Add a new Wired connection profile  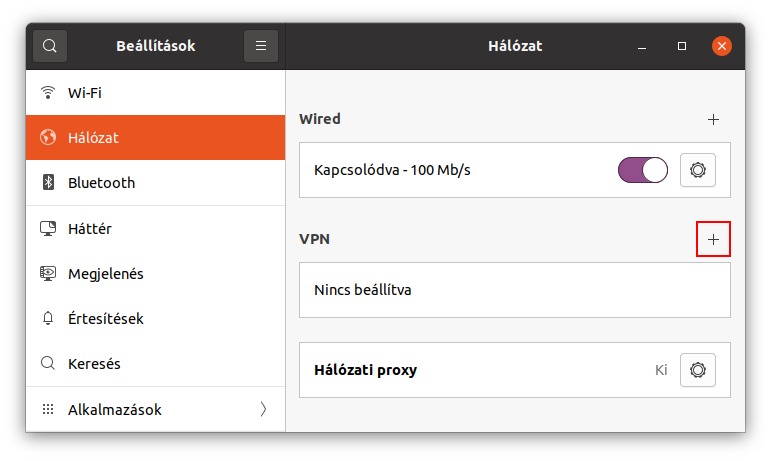click(713, 119)
